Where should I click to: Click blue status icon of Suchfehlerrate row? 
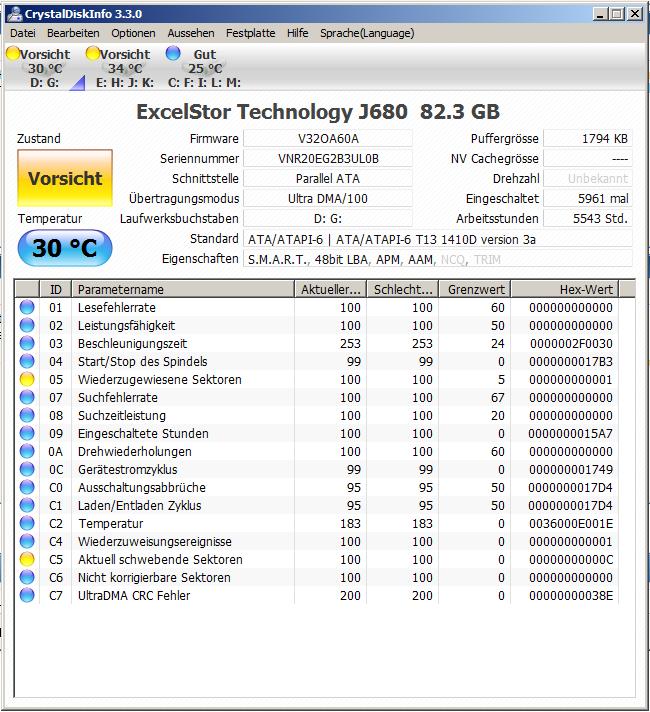point(27,397)
